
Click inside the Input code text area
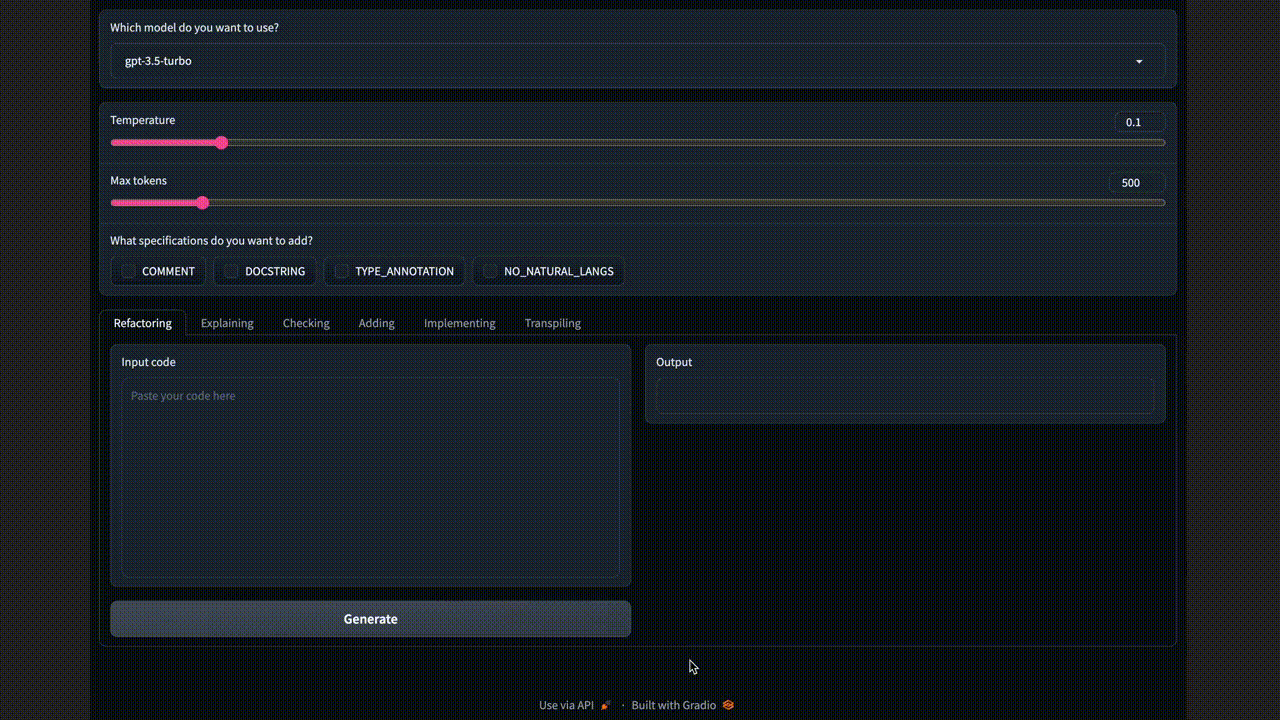point(370,477)
